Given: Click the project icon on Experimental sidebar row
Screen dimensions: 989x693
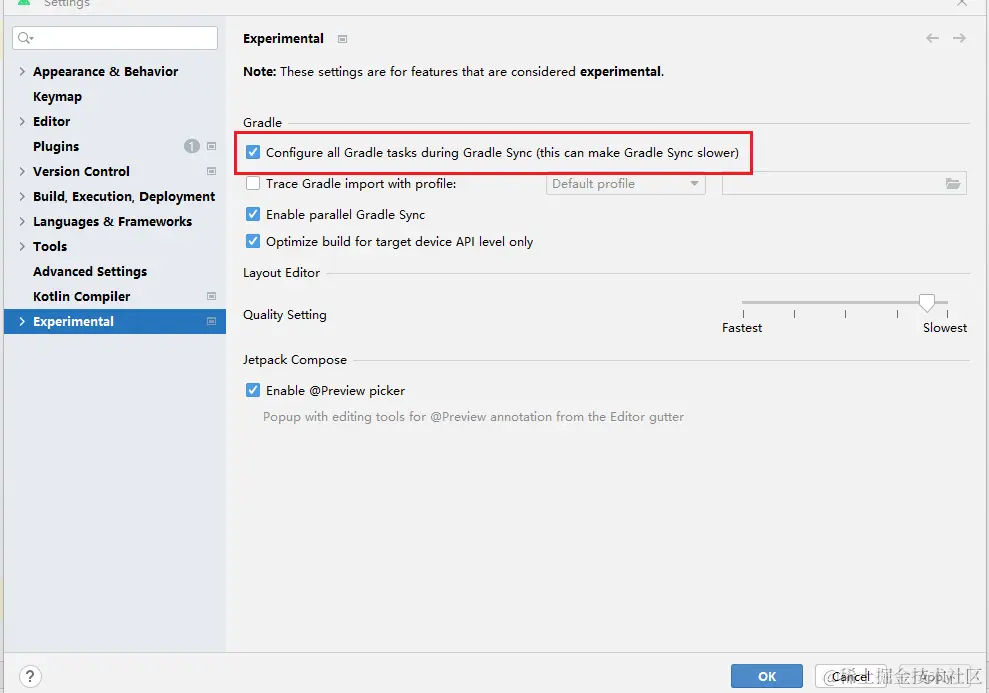Looking at the screenshot, I should click(211, 322).
